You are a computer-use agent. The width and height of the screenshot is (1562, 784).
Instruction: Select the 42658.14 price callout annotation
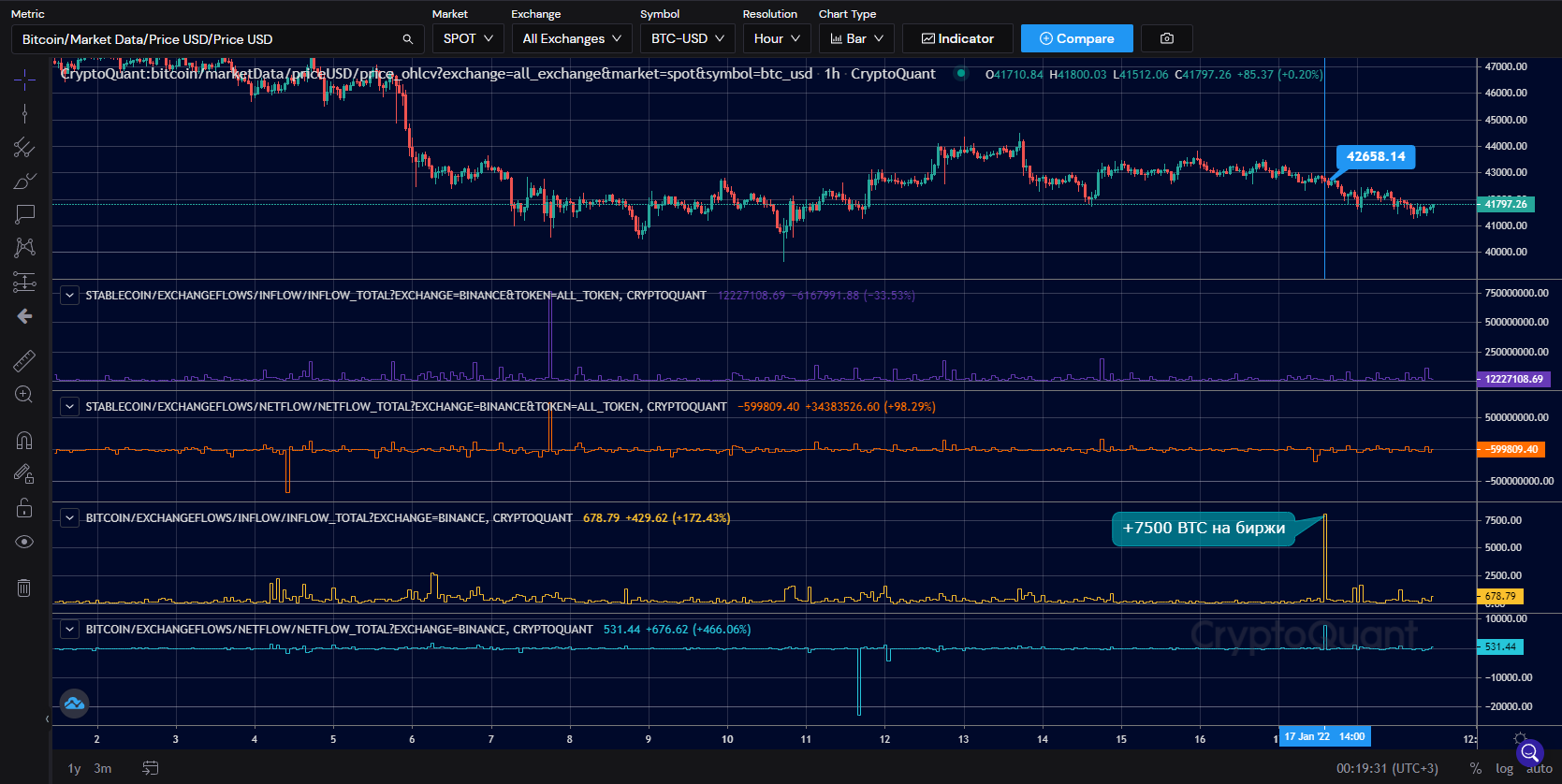[1376, 157]
